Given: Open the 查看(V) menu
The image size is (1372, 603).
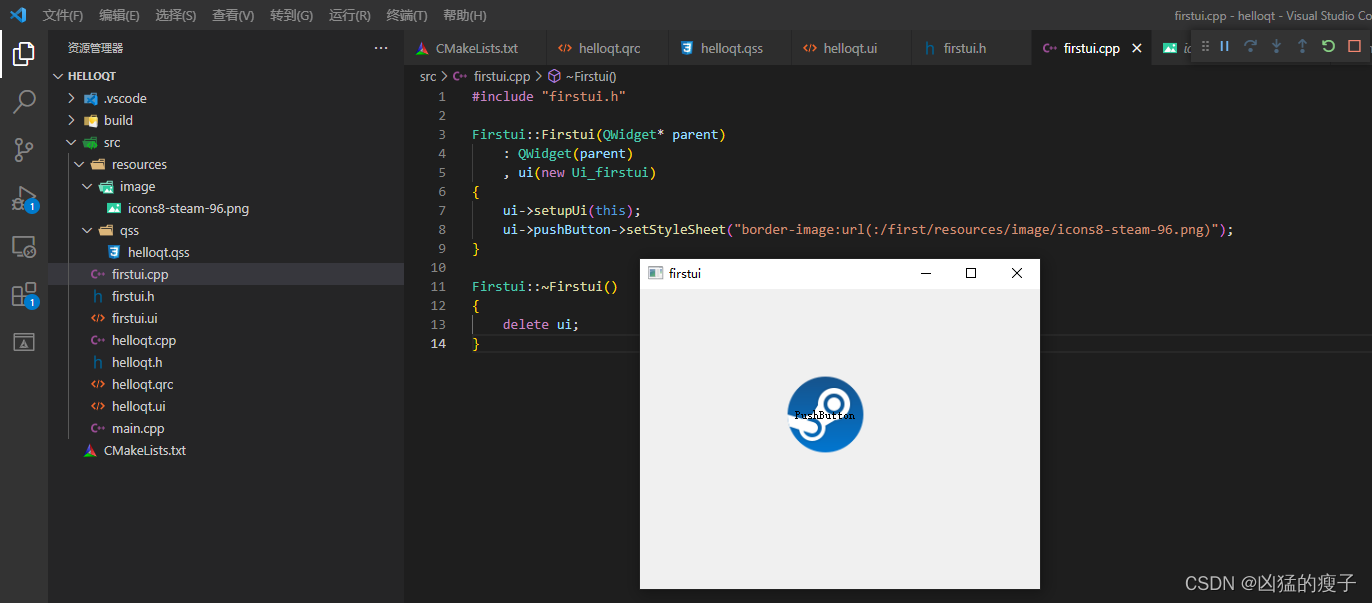Looking at the screenshot, I should point(233,15).
